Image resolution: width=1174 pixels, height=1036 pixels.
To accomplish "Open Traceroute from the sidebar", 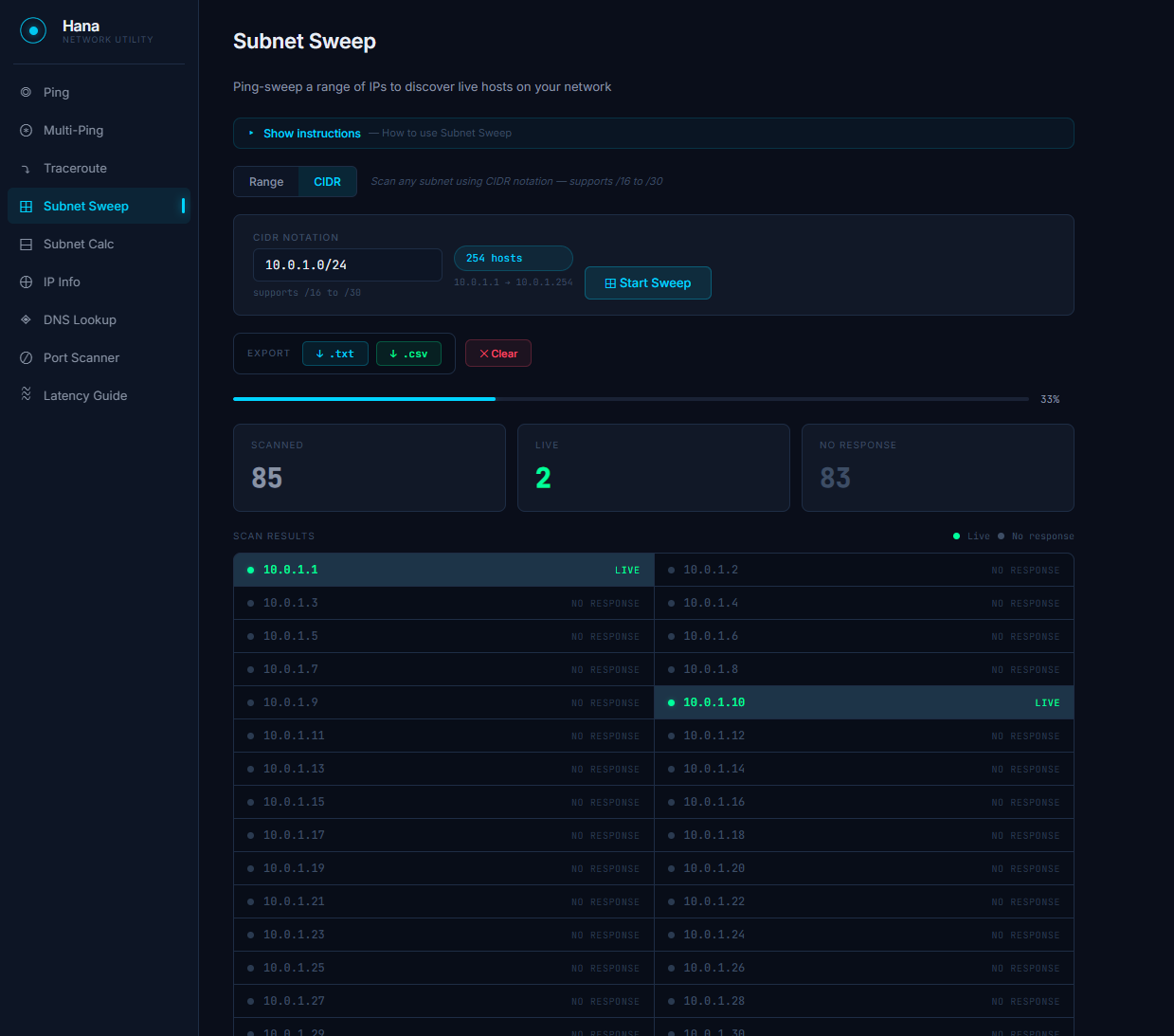I will point(99,168).
